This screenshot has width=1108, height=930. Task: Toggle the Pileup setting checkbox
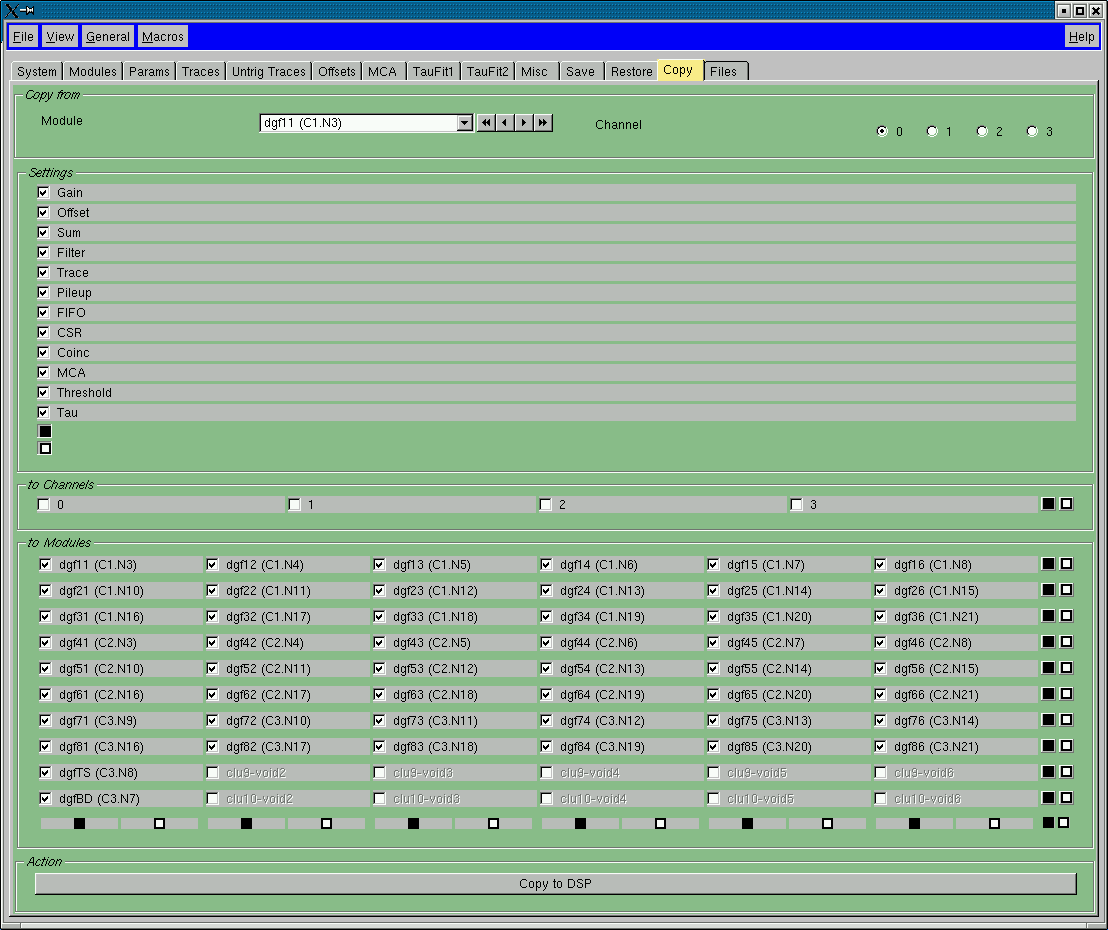[x=44, y=292]
